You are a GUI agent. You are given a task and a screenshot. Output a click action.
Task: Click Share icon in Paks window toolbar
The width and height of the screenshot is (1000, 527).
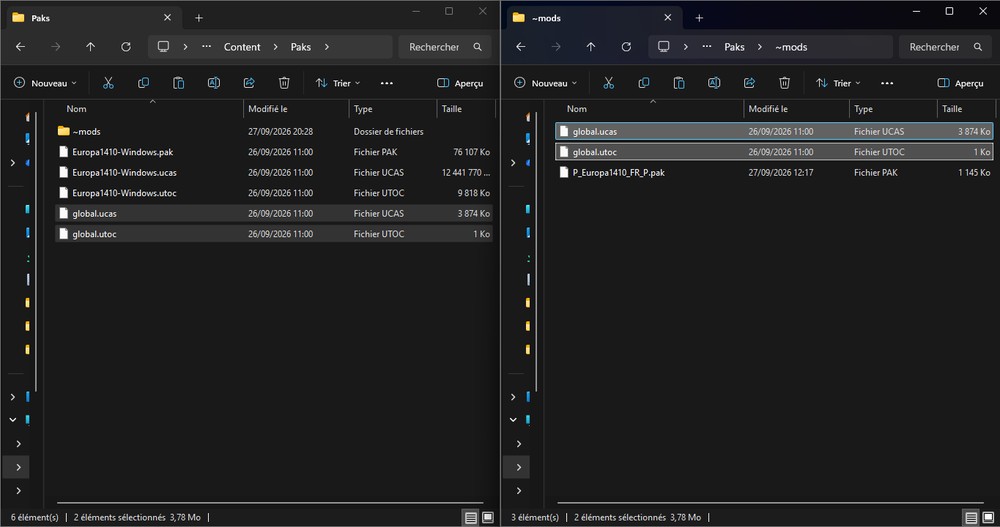pos(249,83)
